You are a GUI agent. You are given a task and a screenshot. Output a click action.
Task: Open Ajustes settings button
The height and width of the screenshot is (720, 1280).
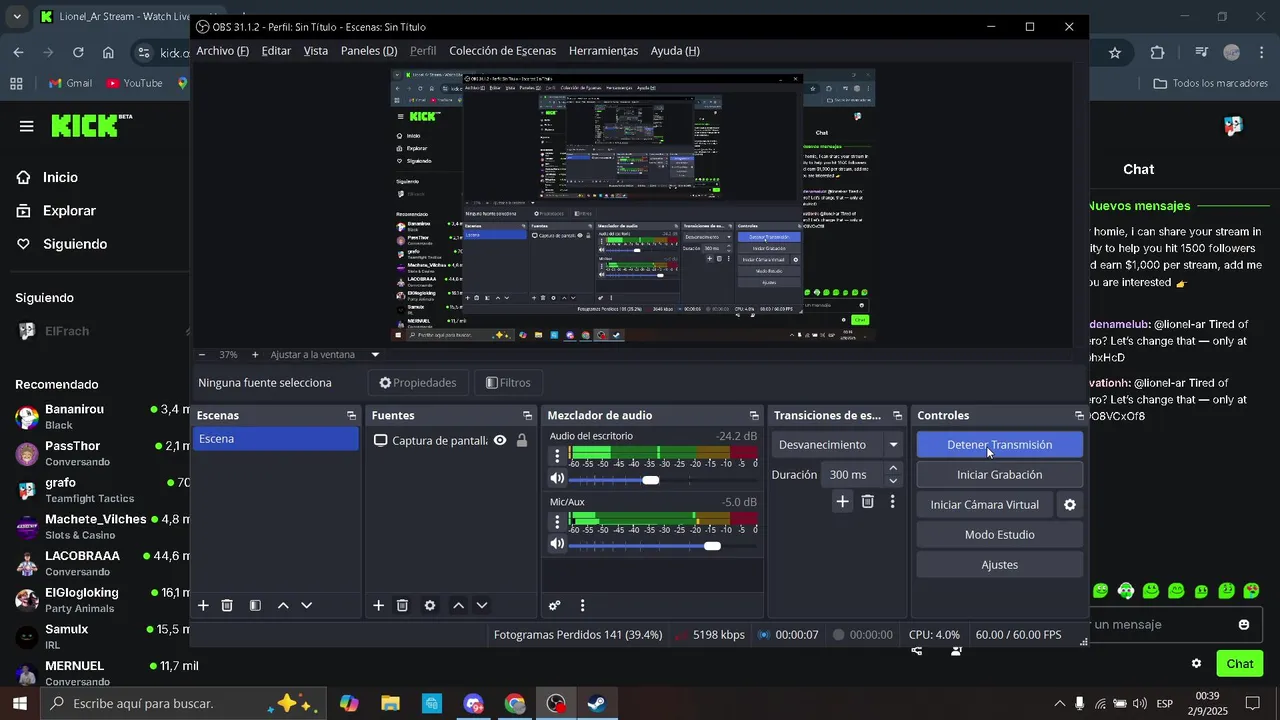[999, 565]
